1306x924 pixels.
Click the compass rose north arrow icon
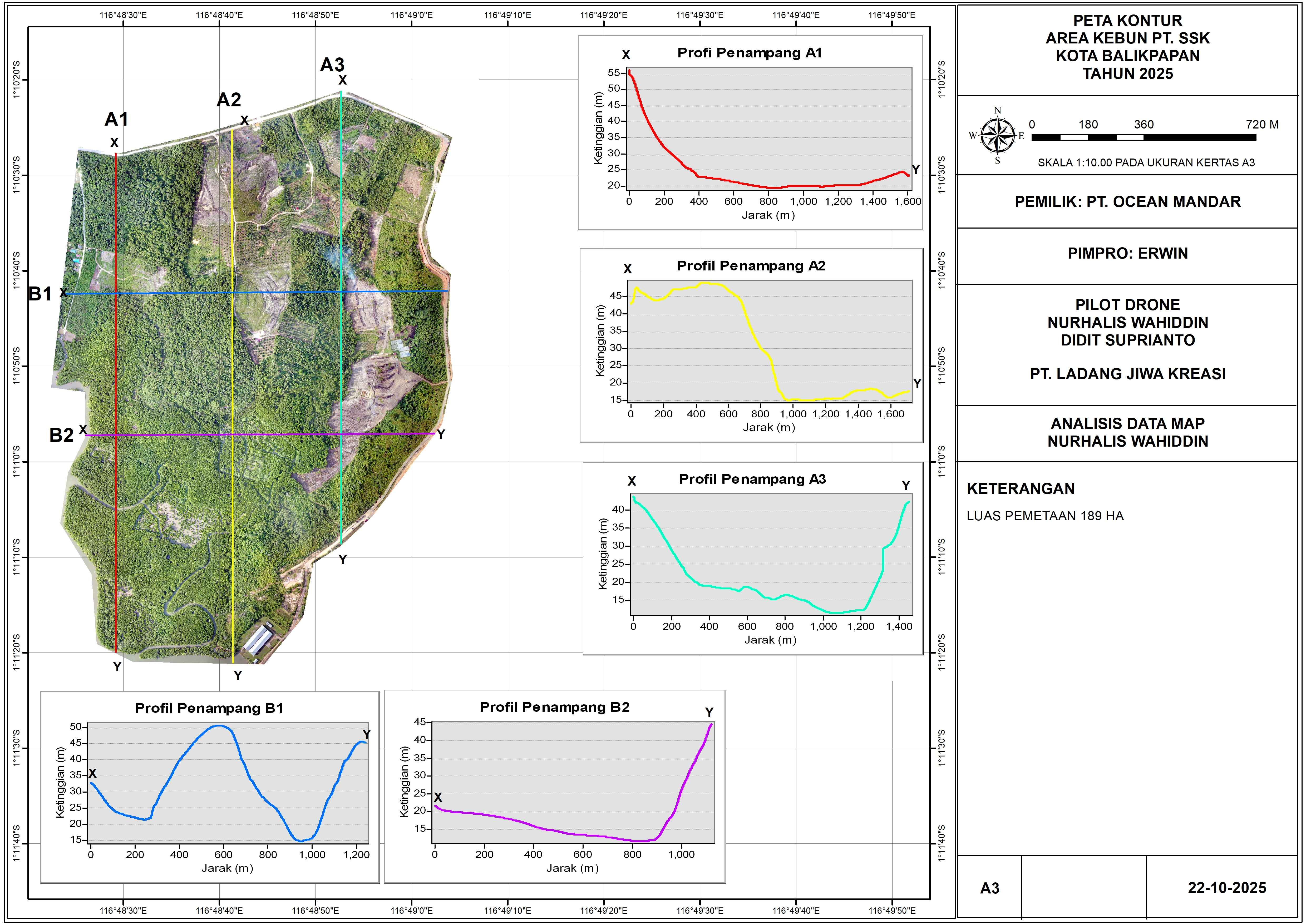coord(998,135)
